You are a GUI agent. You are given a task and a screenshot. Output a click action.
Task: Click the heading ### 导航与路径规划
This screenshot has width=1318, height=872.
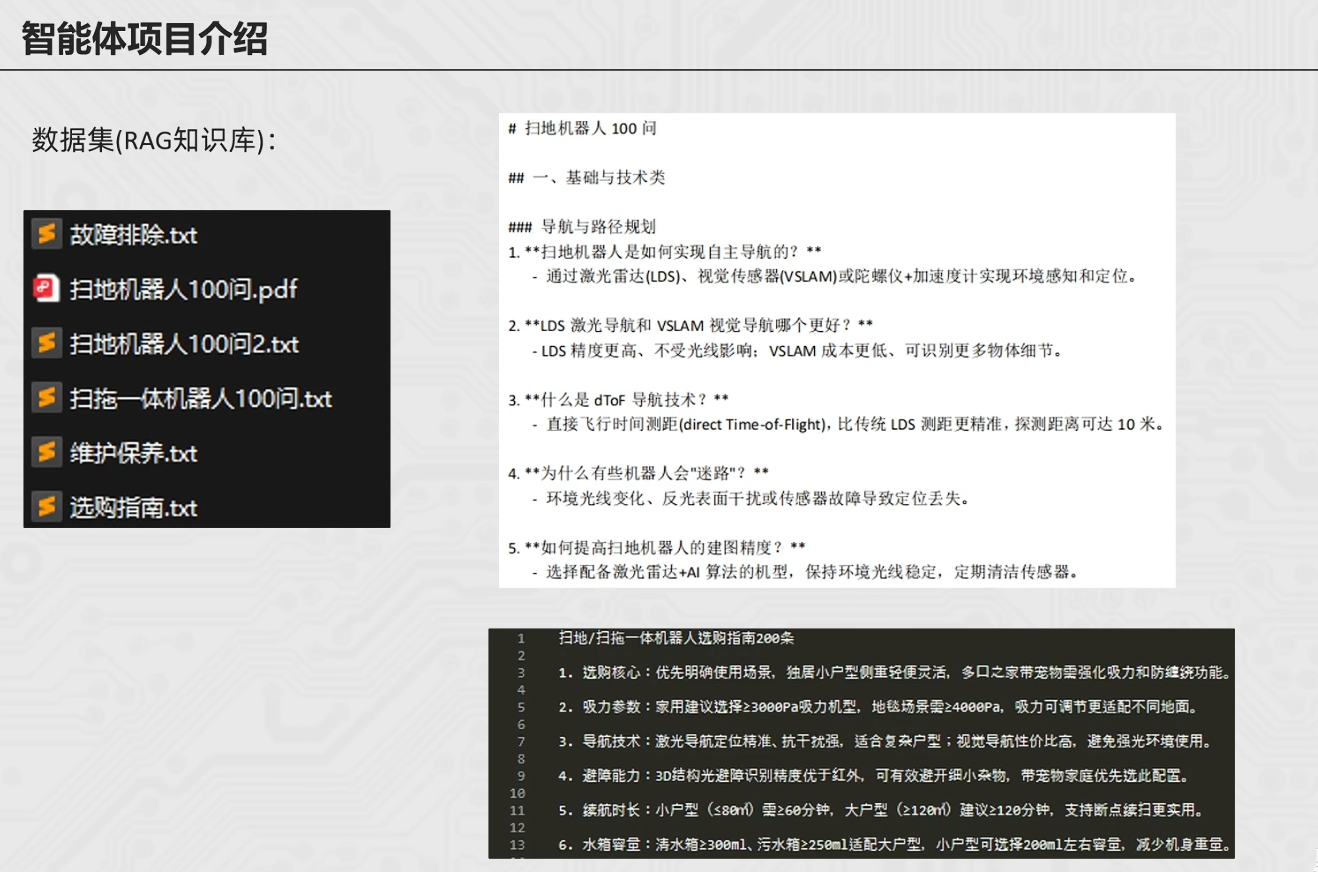(582, 227)
